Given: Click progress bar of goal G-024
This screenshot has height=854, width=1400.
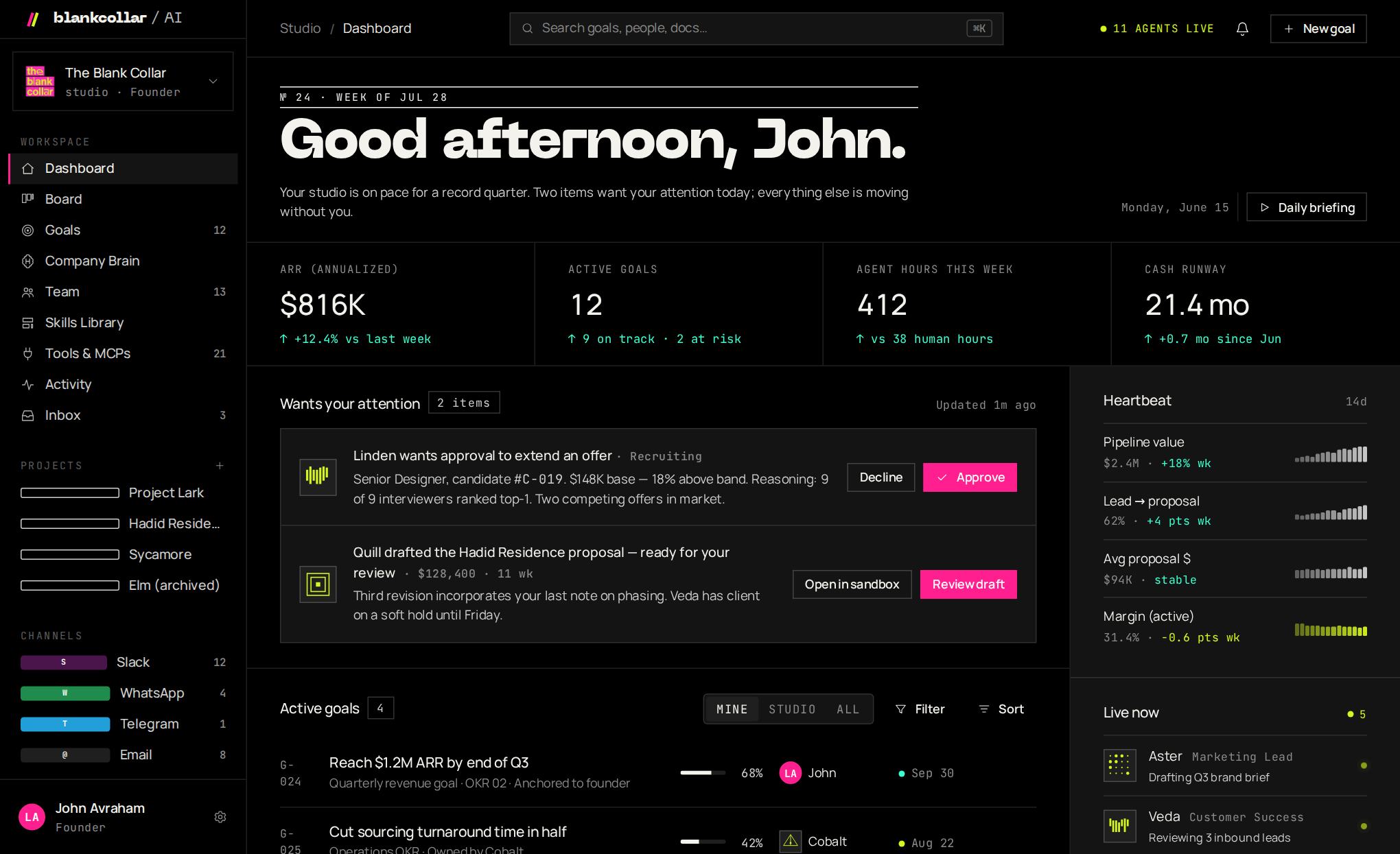Looking at the screenshot, I should point(703,773).
